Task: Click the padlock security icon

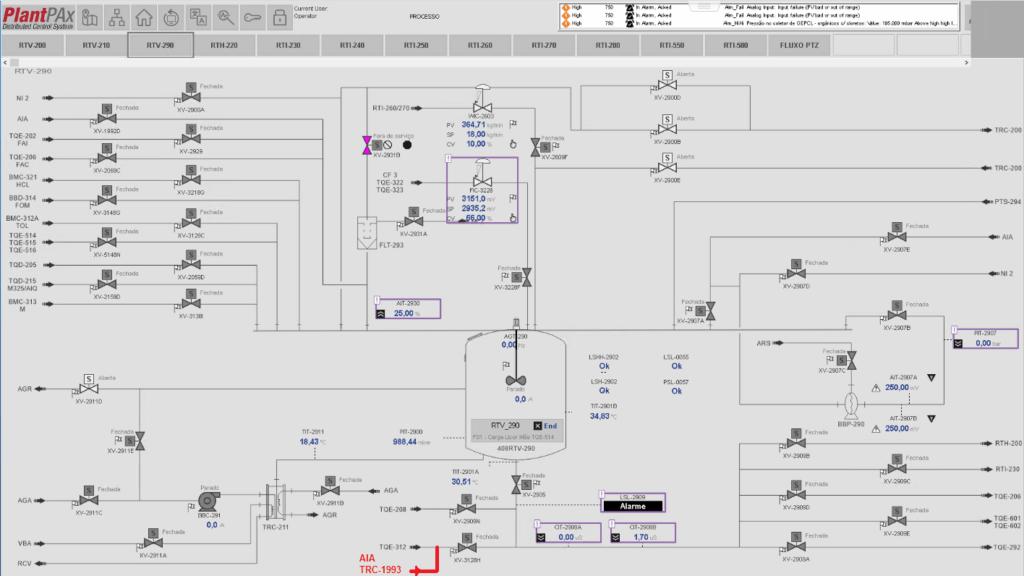Action: click(x=279, y=17)
